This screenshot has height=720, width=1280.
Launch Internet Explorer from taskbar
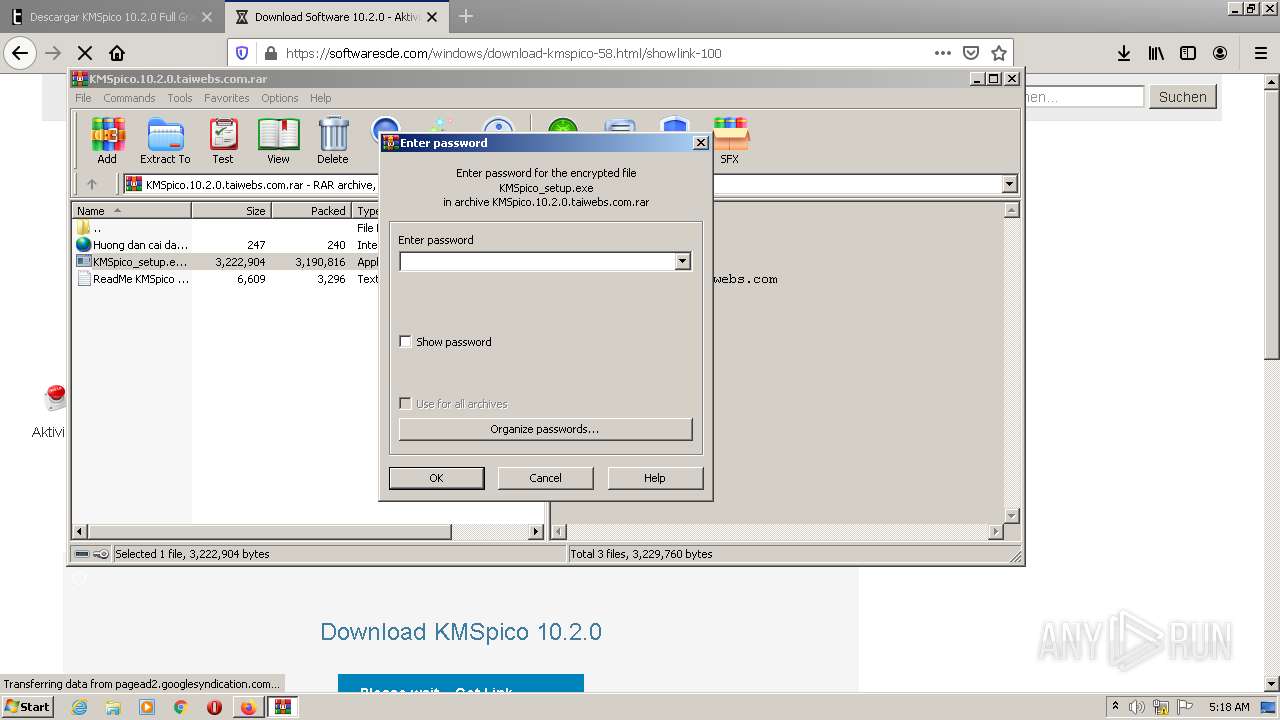[79, 707]
